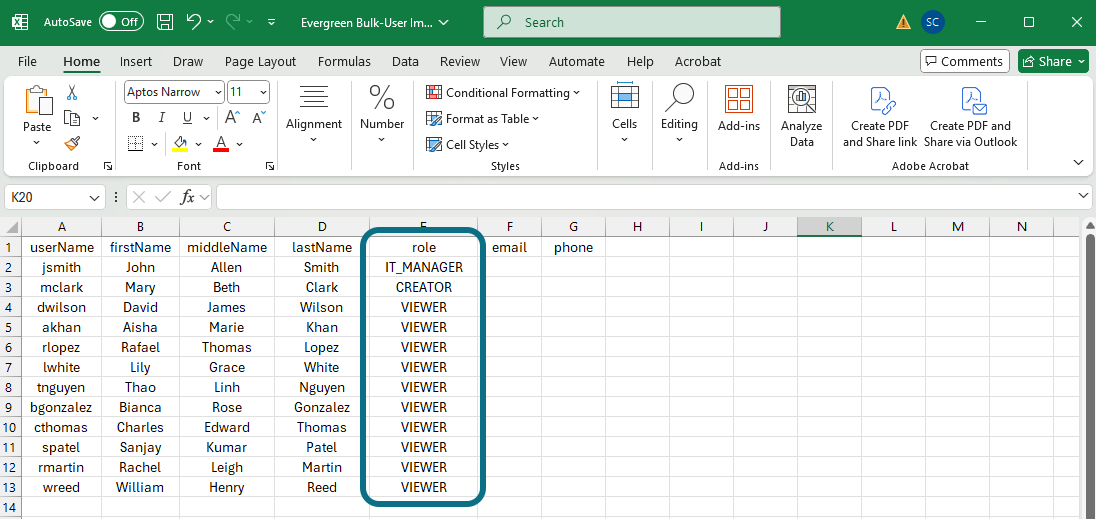Click the Search box
The height and width of the screenshot is (519, 1096).
(x=632, y=22)
